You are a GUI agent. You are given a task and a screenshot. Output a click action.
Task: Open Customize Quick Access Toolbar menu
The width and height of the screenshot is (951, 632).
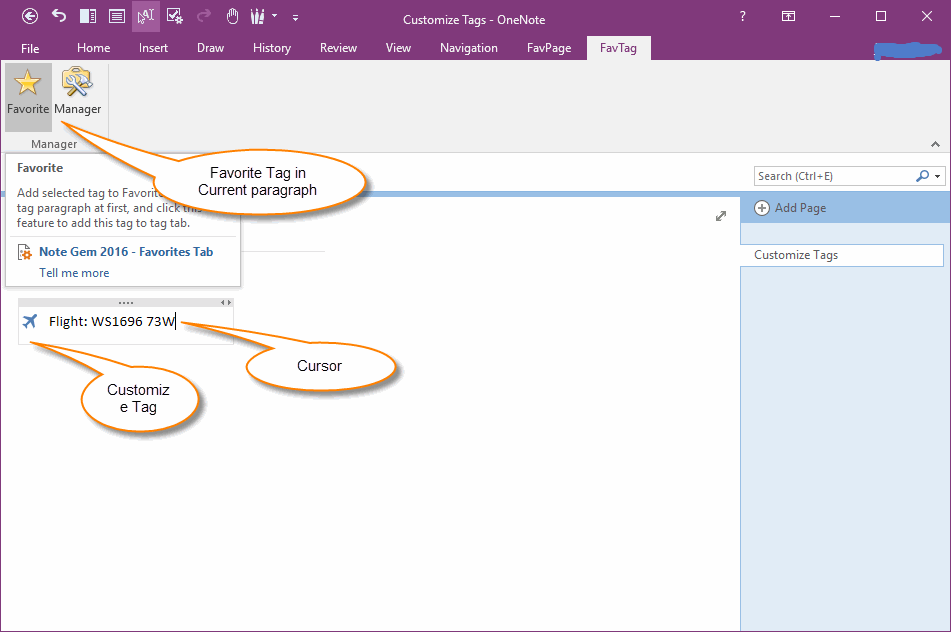[x=295, y=18]
